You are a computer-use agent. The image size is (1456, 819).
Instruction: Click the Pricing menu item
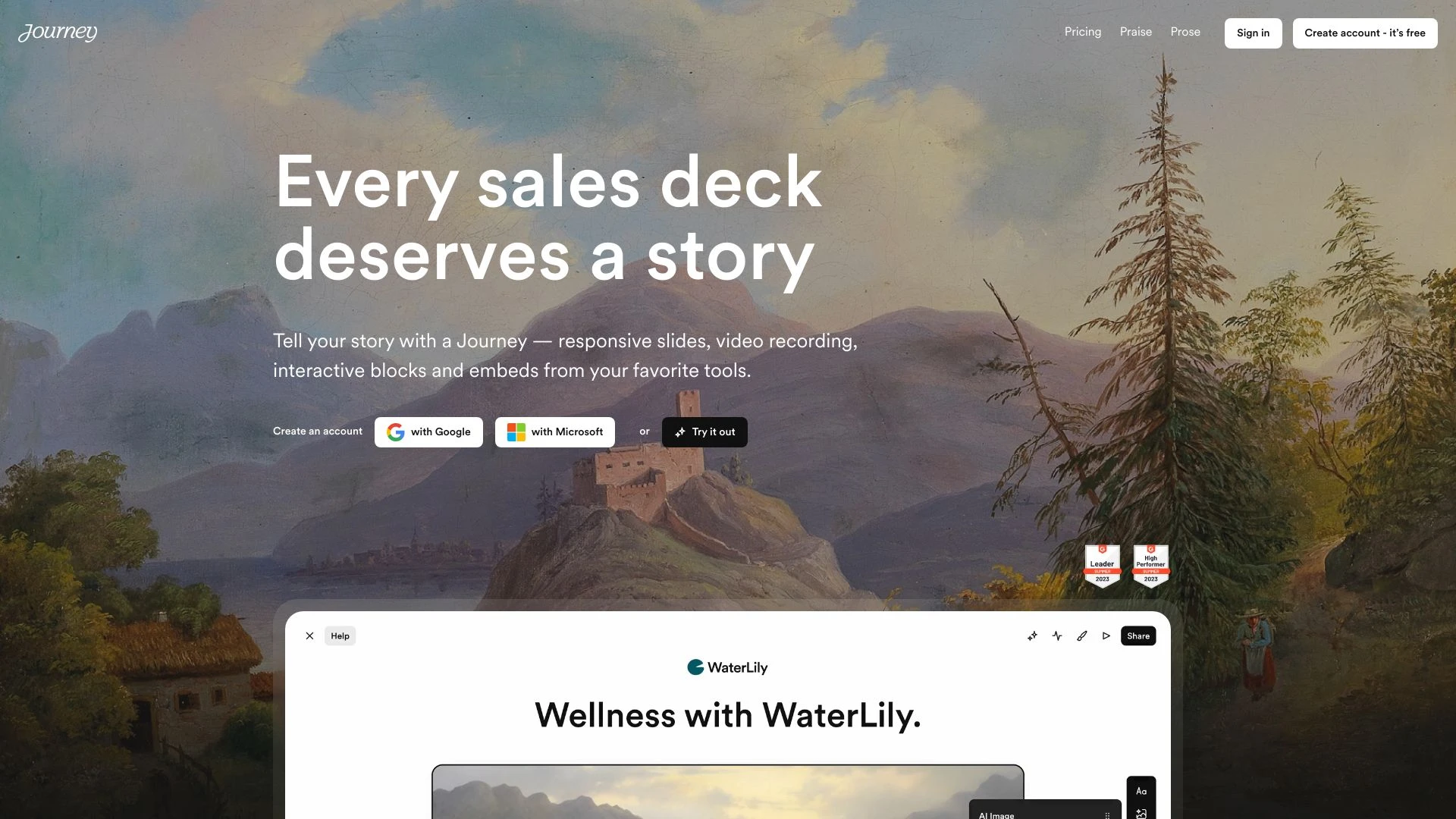[1082, 32]
